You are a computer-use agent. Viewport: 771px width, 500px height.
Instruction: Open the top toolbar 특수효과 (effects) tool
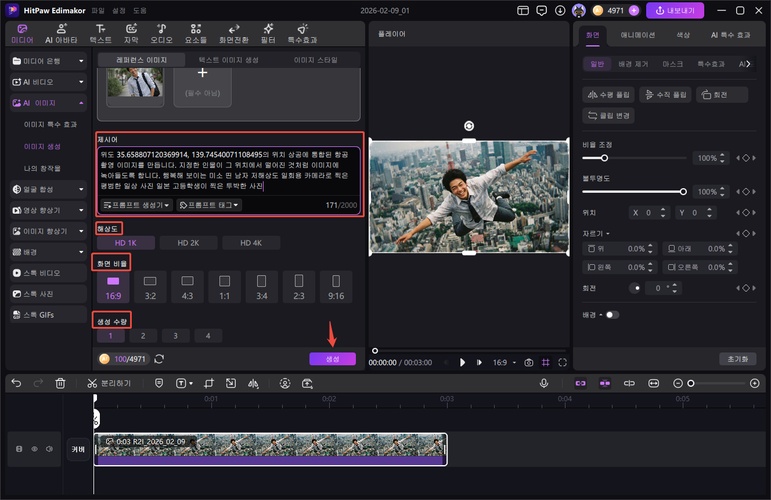pyautogui.click(x=302, y=33)
